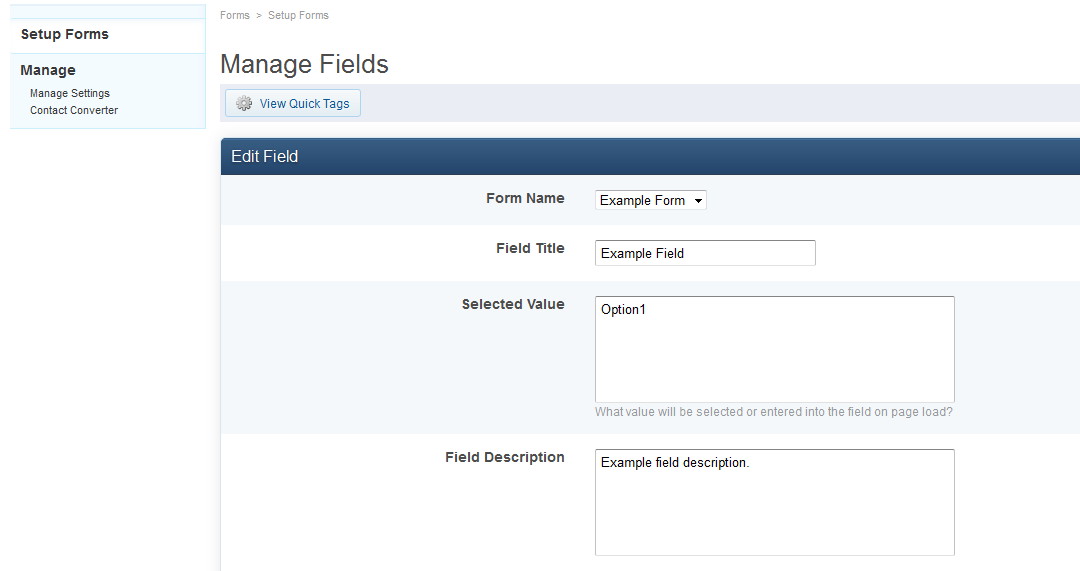This screenshot has height=571, width=1080.
Task: Click the Manage section heading in sidebar
Action: click(48, 70)
